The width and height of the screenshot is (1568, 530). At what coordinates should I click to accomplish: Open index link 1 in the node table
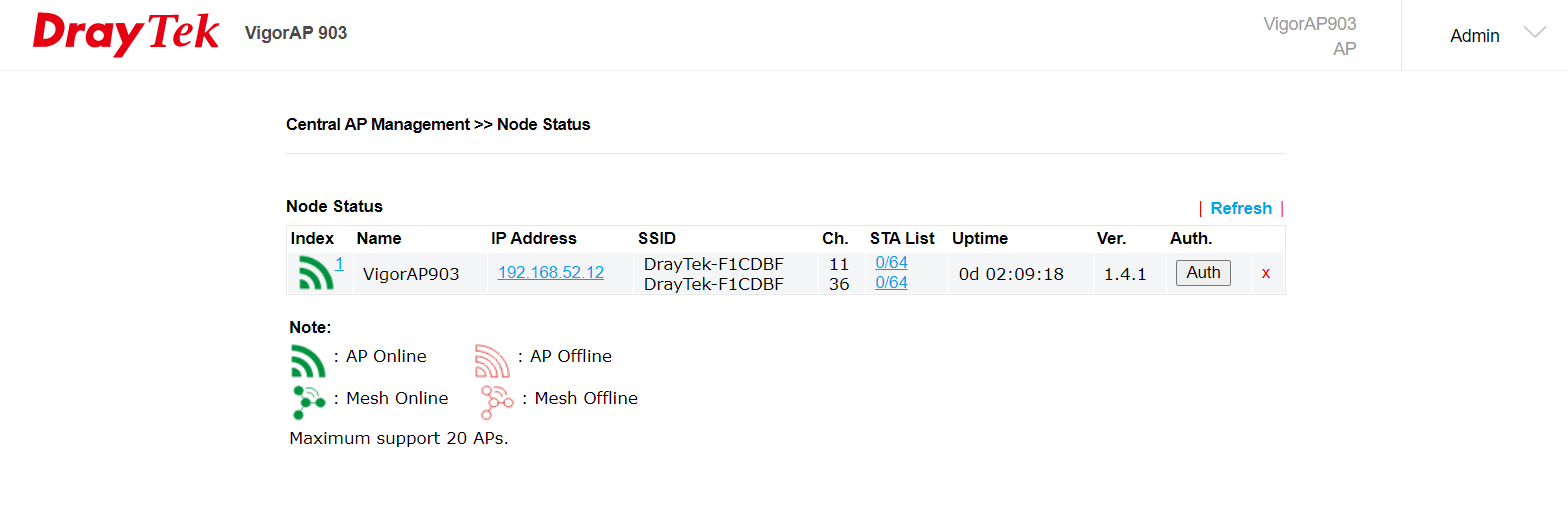click(x=339, y=264)
